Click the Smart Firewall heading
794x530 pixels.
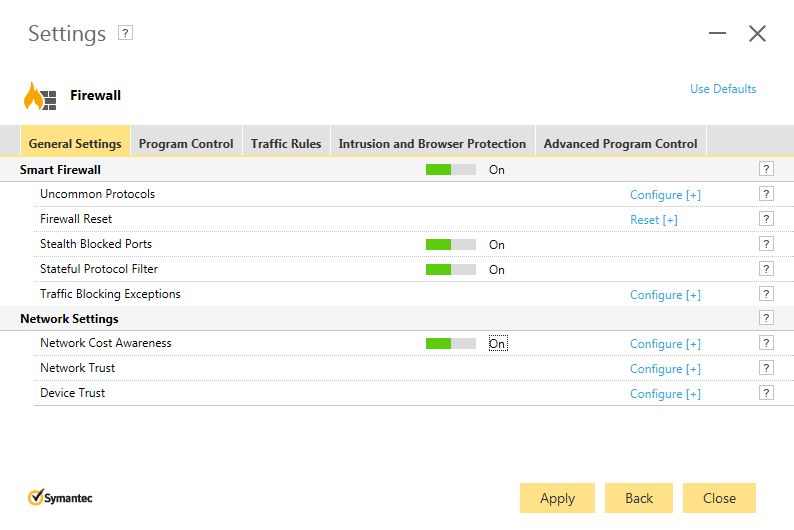(60, 170)
